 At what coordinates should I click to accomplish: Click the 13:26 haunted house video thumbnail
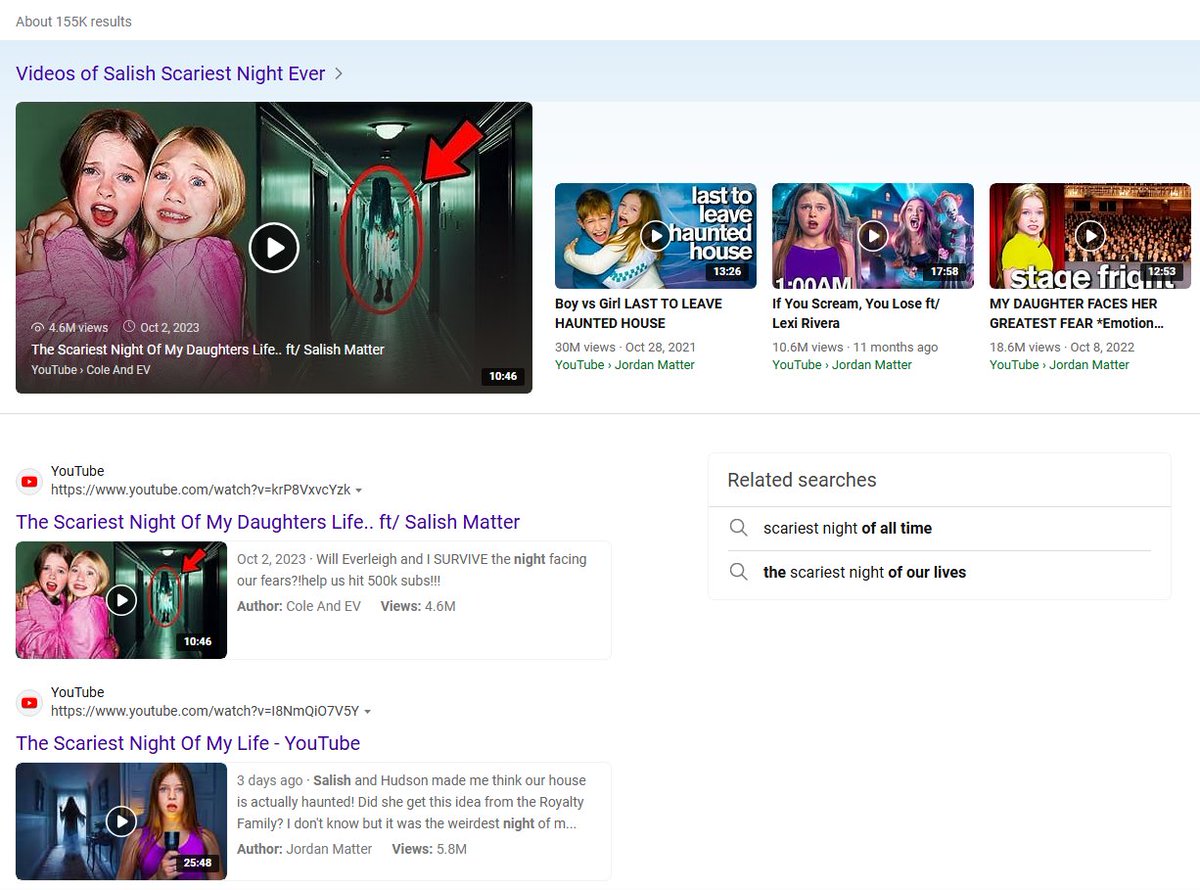656,236
